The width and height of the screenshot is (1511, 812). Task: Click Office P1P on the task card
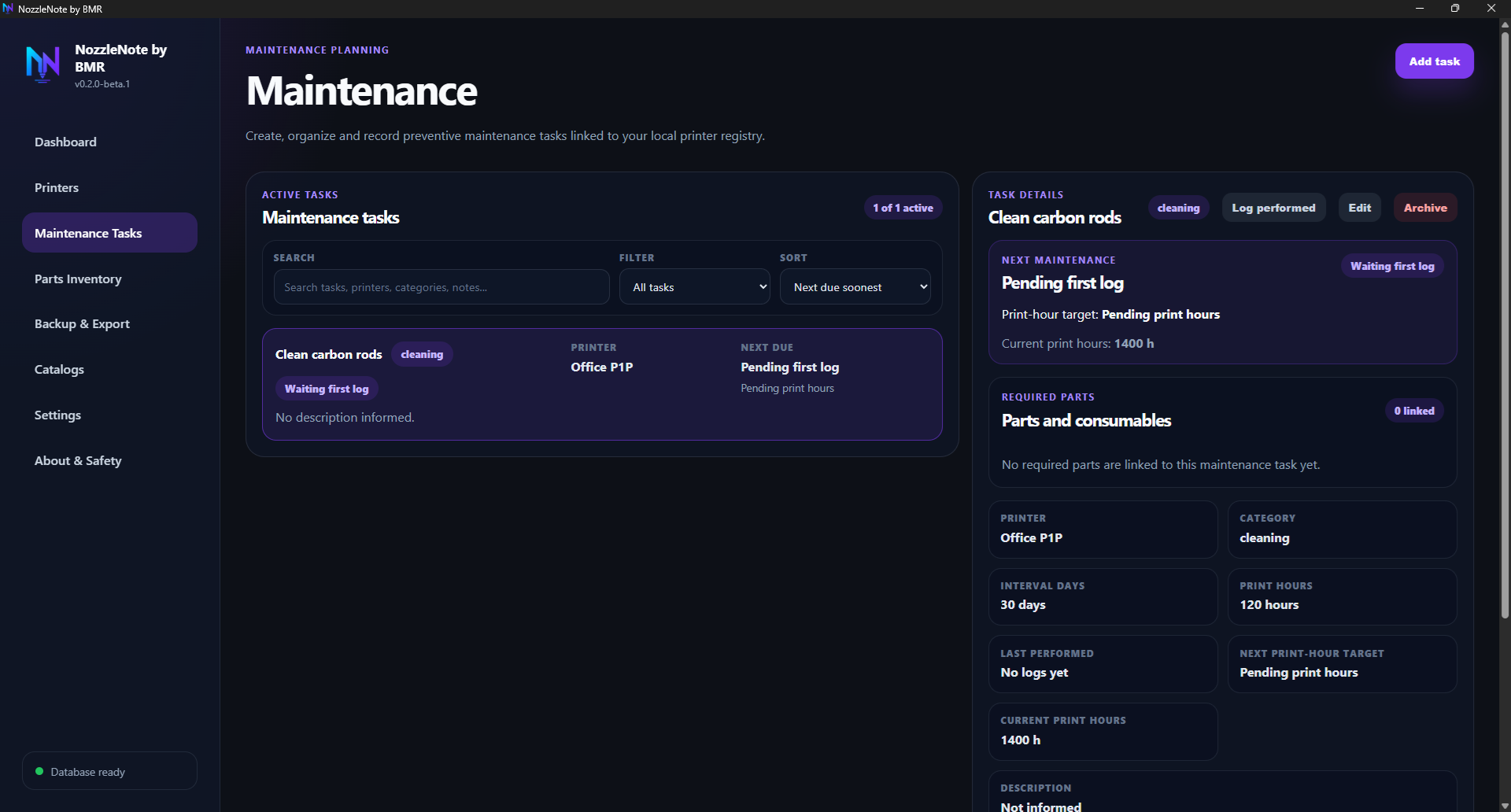click(x=602, y=367)
